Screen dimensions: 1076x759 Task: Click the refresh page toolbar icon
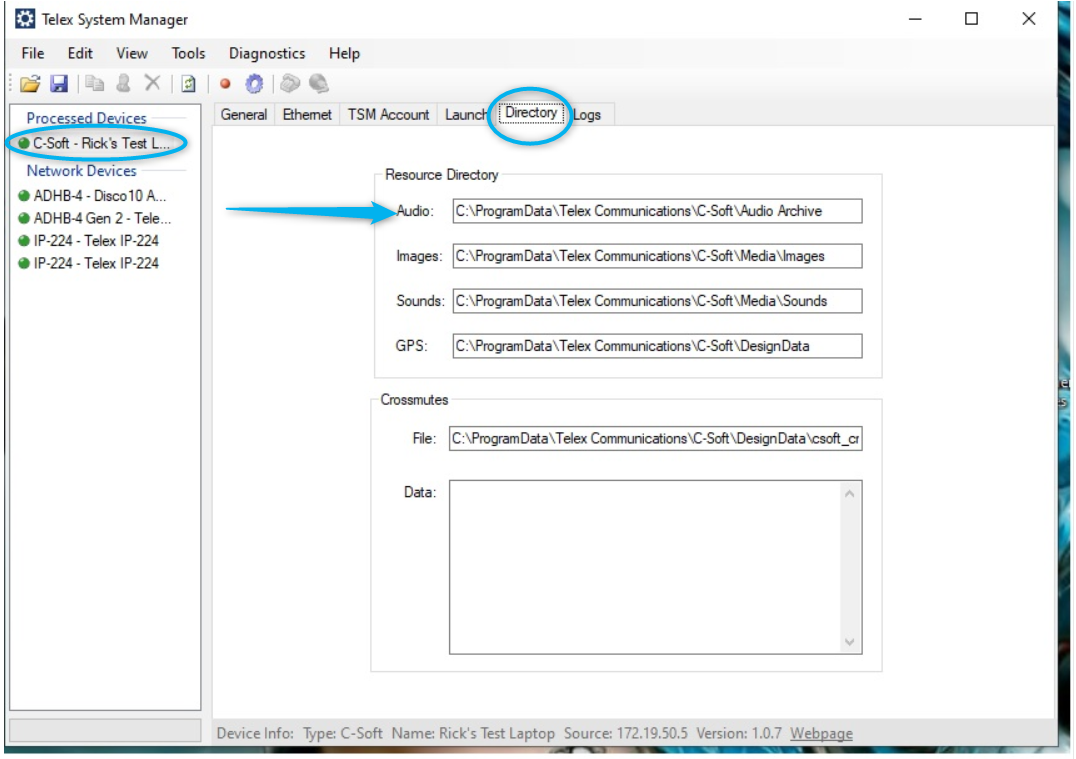(188, 84)
